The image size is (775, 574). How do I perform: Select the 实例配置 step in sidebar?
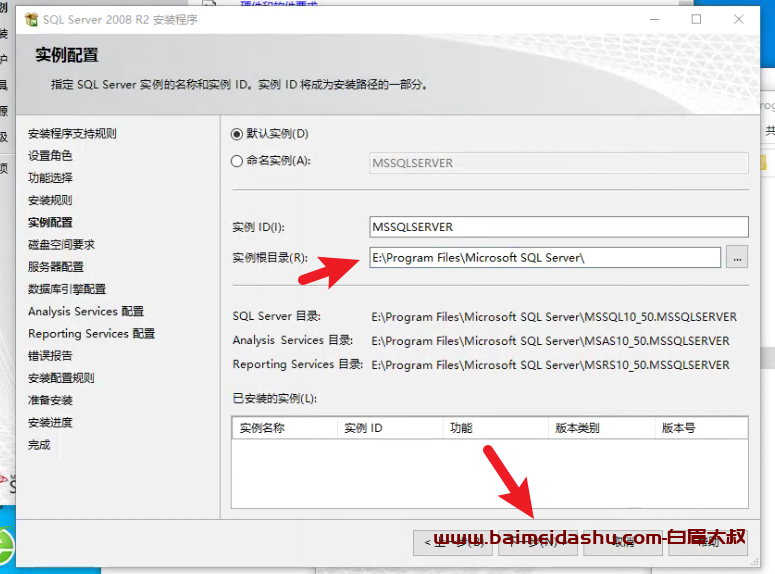coord(50,222)
